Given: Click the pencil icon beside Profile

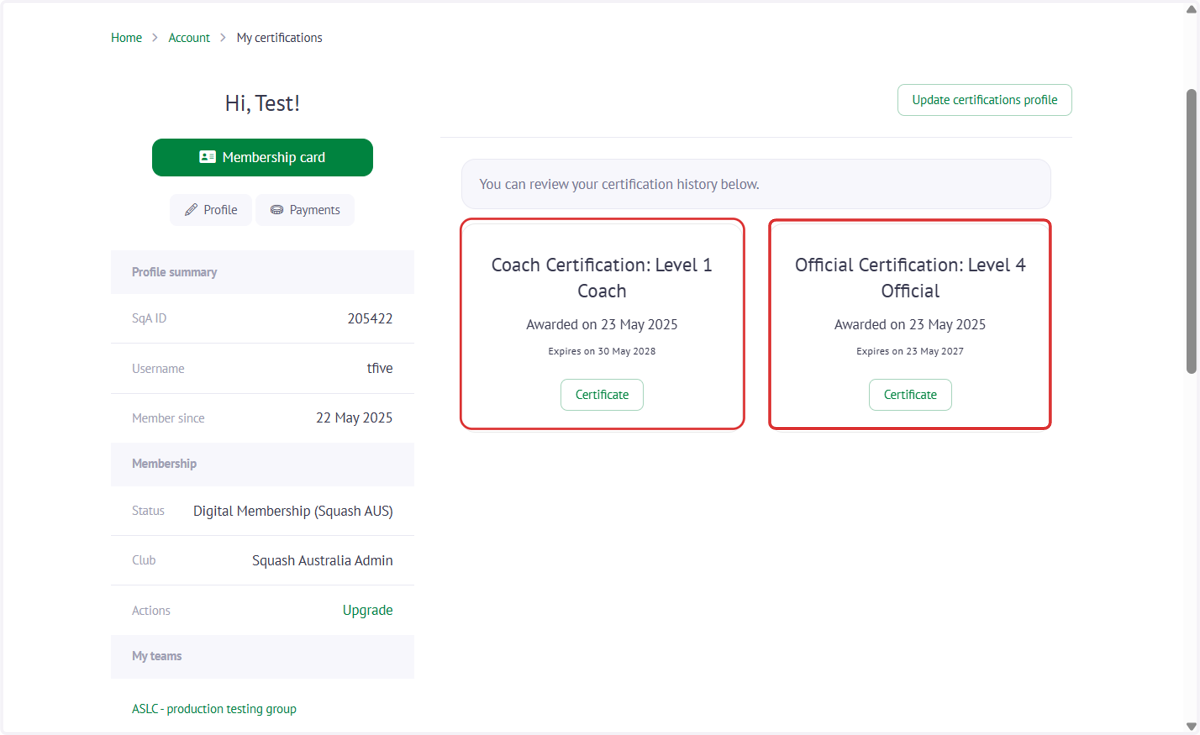Looking at the screenshot, I should click(192, 210).
